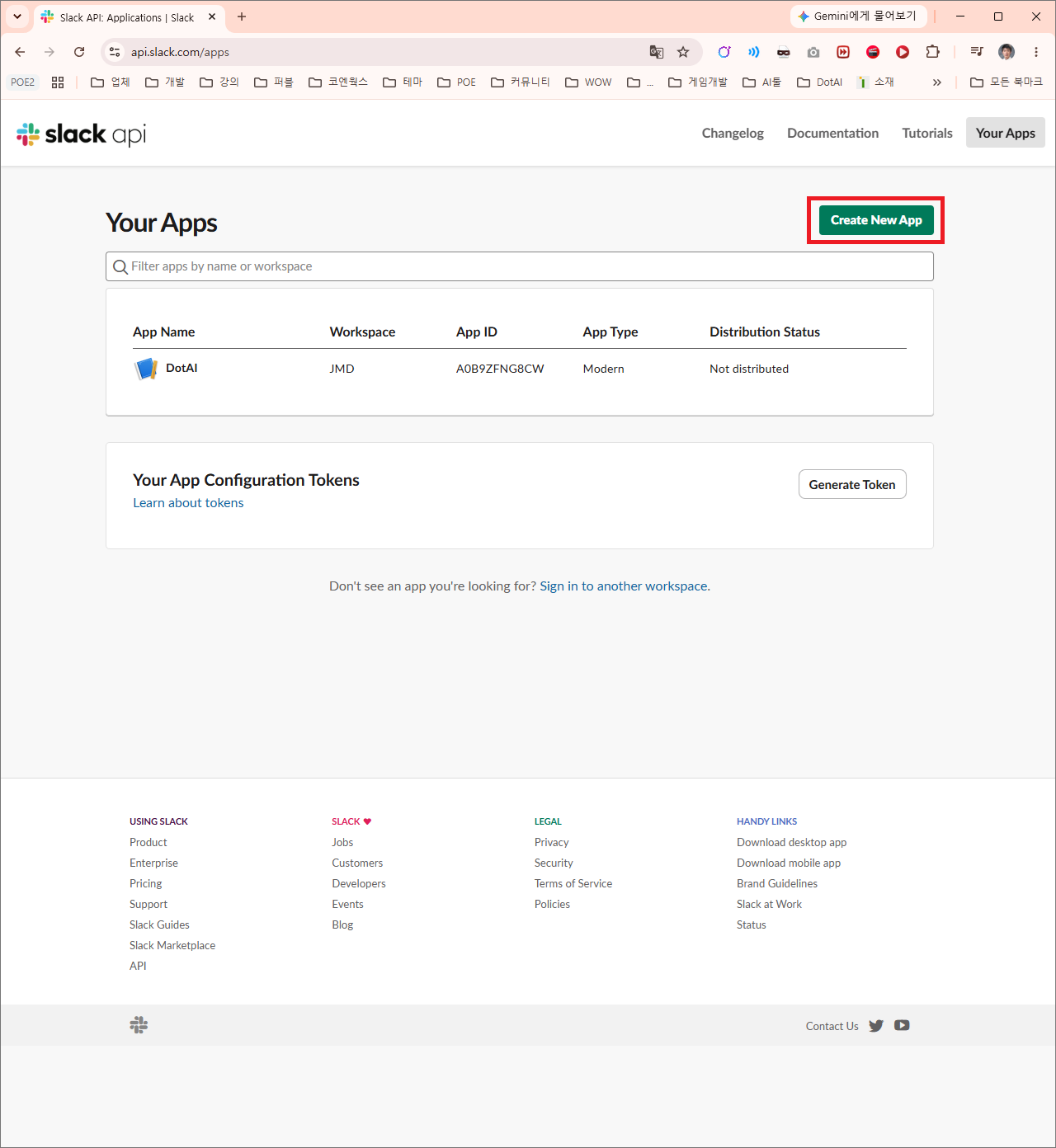Open Brand Guidelines footer link
1056x1148 pixels.
tap(777, 883)
